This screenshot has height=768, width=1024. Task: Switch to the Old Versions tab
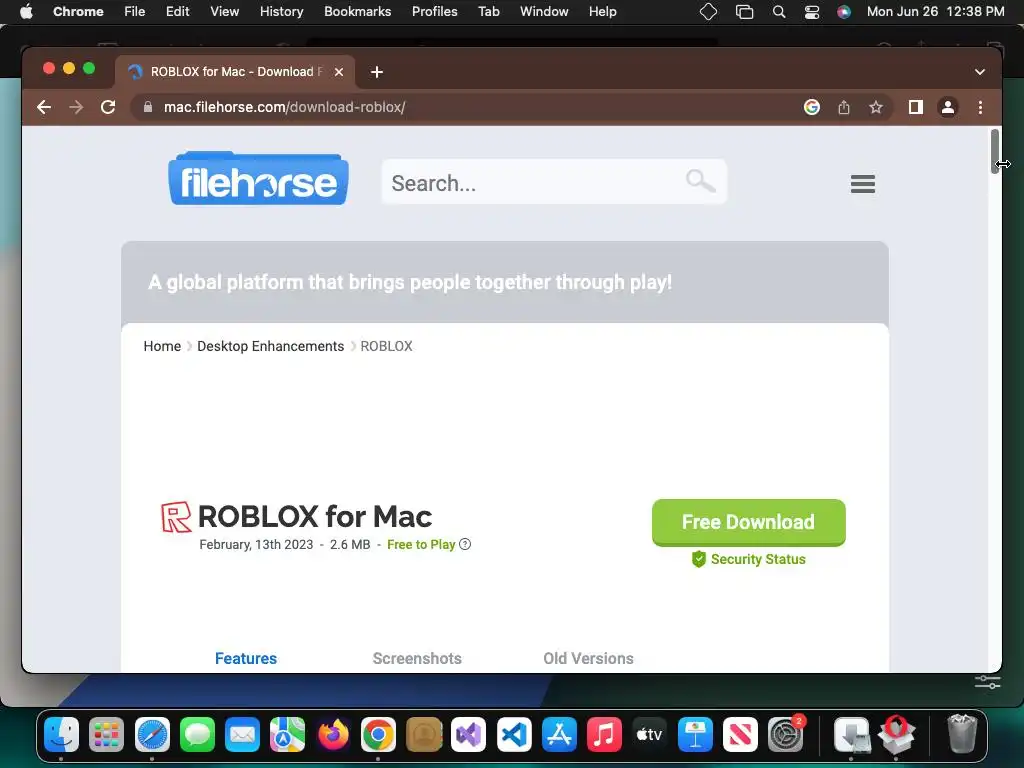(588, 658)
